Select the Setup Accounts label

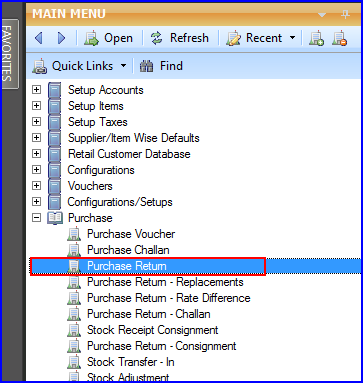(106, 90)
